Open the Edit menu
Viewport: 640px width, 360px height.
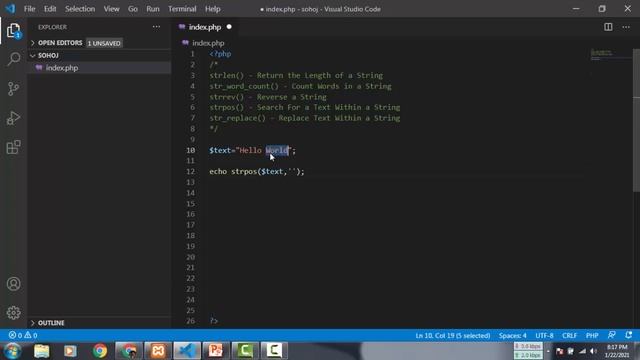coord(50,9)
